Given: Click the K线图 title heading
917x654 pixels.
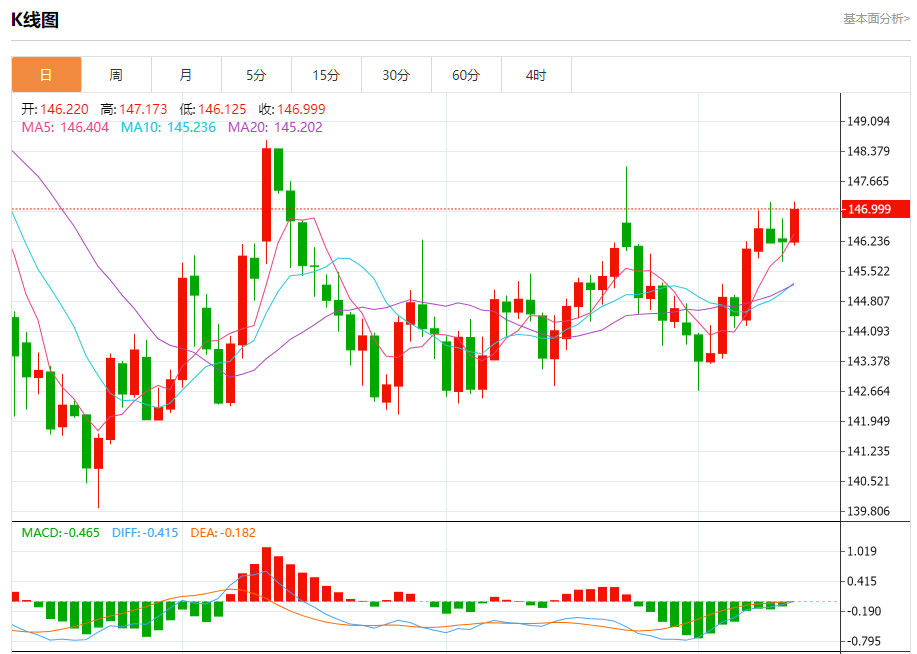Looking at the screenshot, I should click(35, 19).
